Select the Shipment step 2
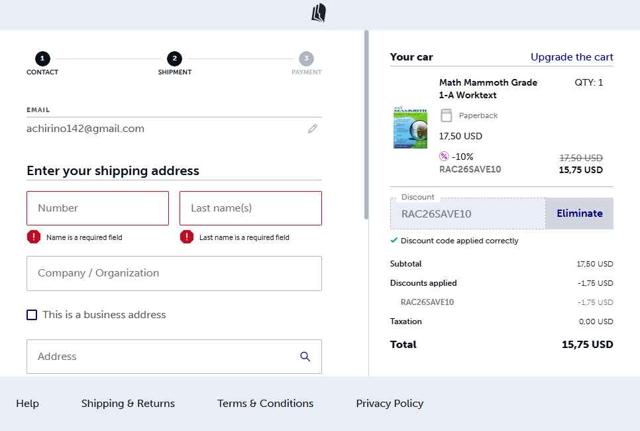The width and height of the screenshot is (640, 431). (x=174, y=59)
